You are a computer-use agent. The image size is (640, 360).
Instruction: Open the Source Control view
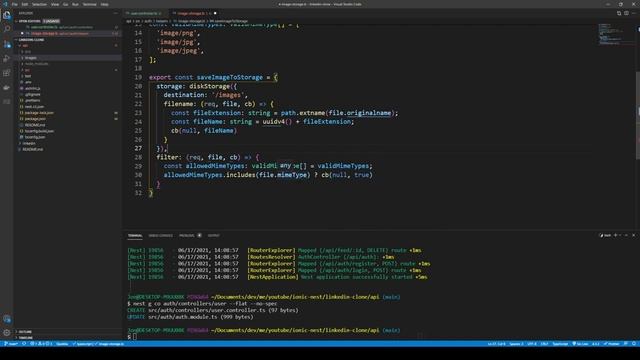tap(7, 44)
